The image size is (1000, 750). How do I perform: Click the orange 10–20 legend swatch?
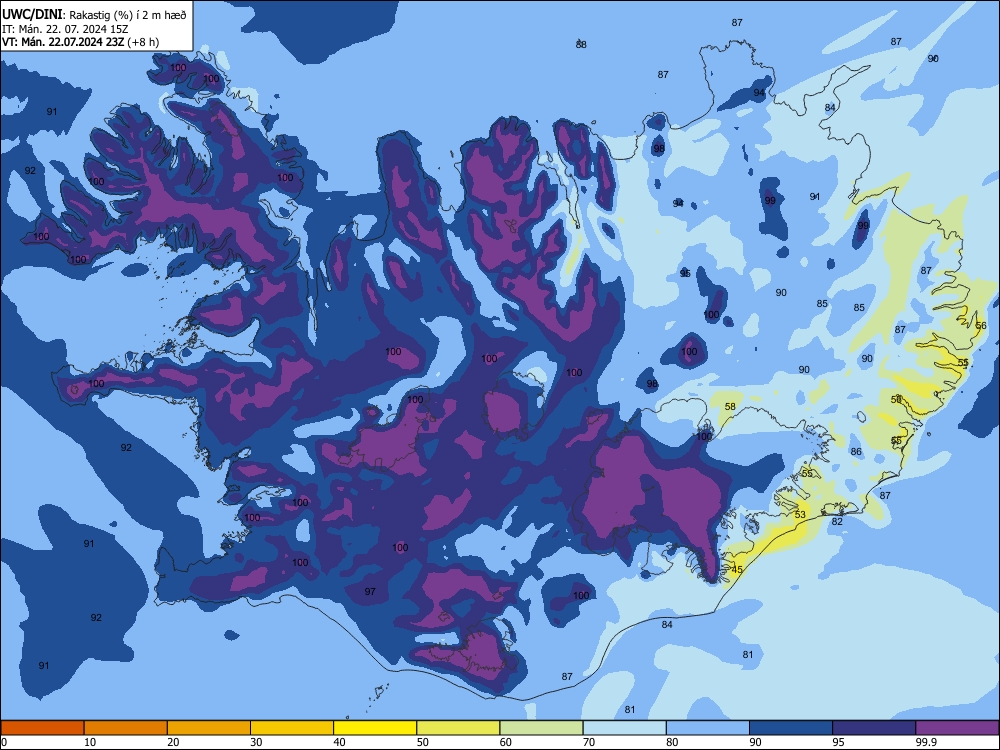[x=126, y=728]
